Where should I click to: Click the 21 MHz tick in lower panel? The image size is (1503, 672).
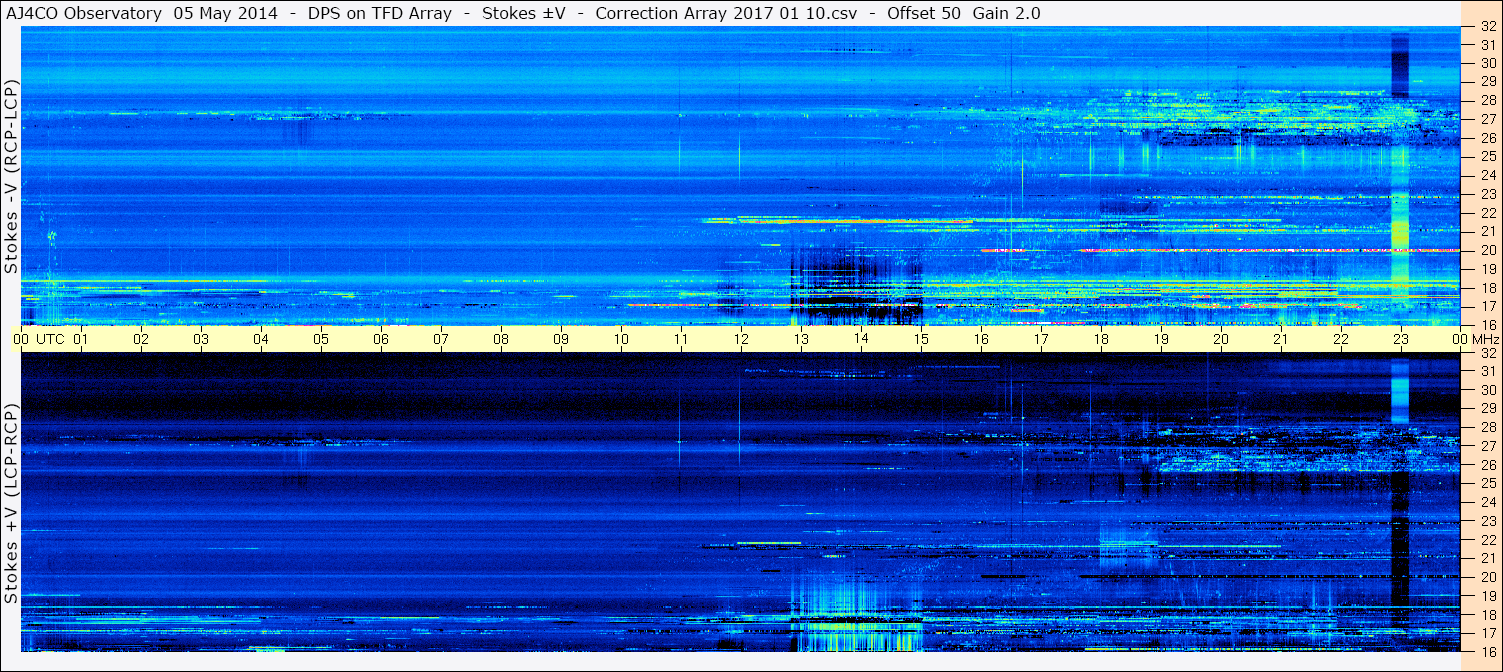[1487, 558]
